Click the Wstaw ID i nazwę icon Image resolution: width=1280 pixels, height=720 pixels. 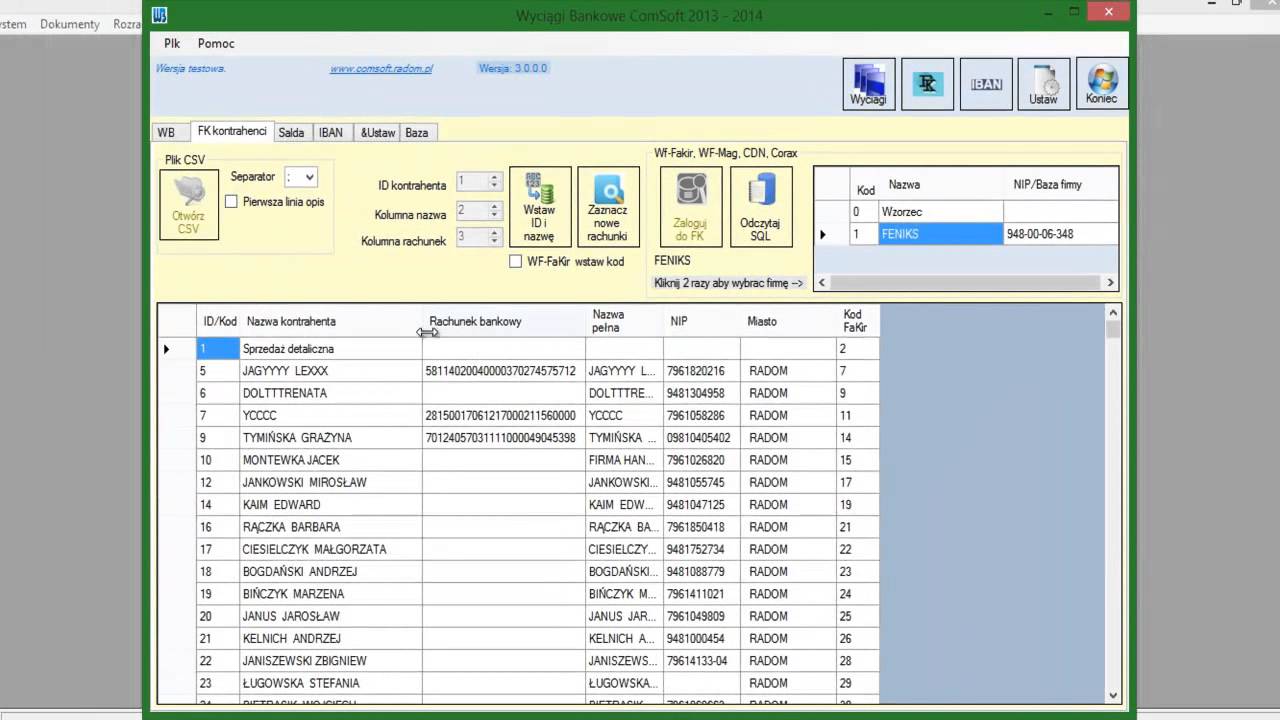[x=540, y=207]
